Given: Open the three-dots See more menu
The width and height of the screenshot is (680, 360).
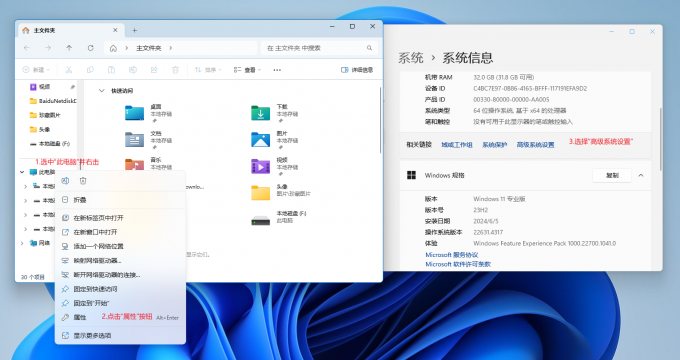Looking at the screenshot, I should click(277, 70).
